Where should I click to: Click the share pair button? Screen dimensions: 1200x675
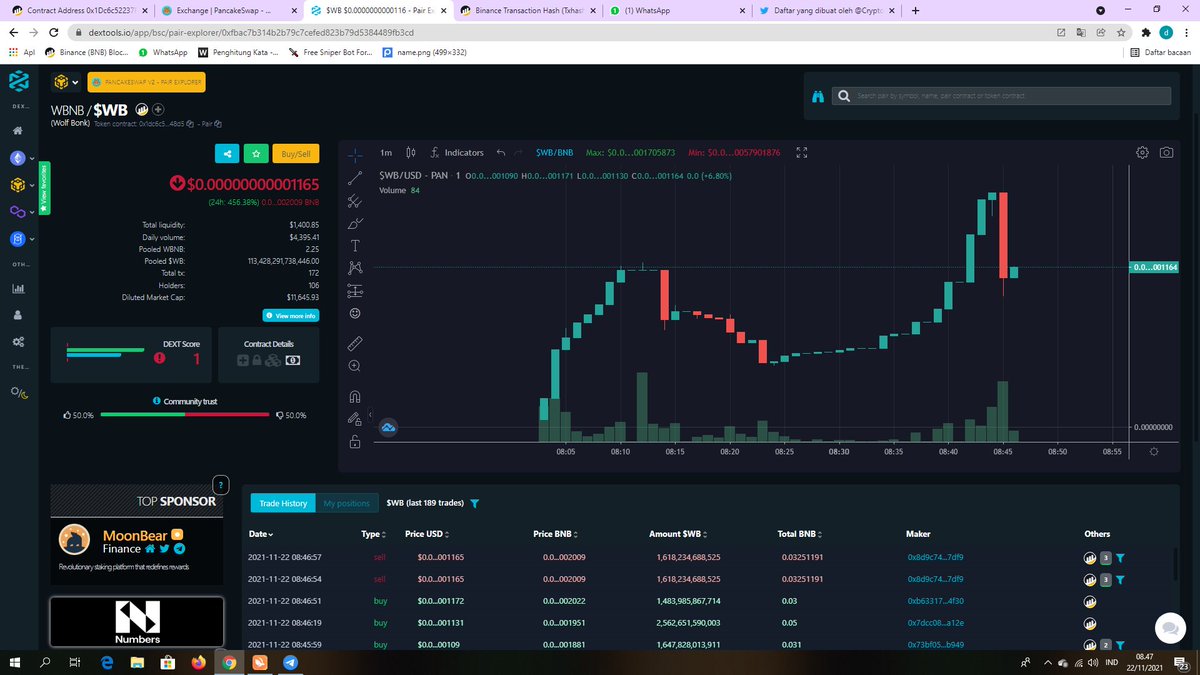coord(228,154)
